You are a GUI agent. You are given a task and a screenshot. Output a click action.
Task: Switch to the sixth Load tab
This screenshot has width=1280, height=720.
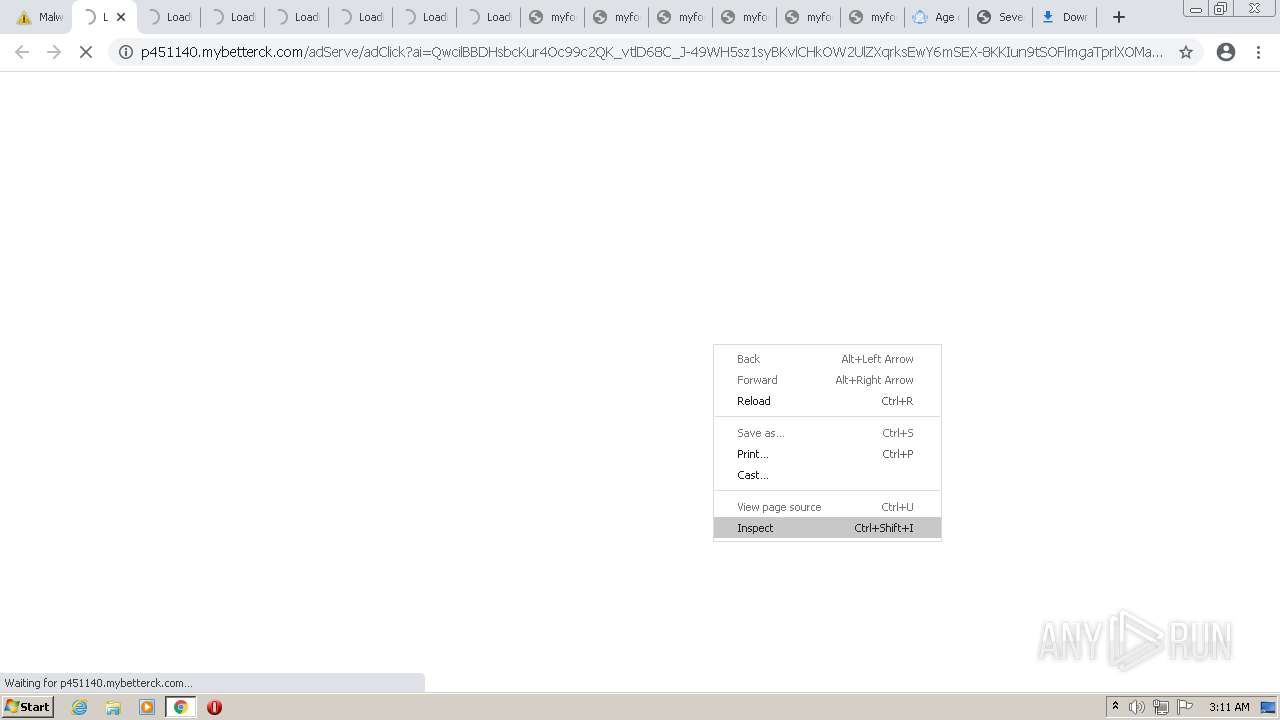pos(487,17)
